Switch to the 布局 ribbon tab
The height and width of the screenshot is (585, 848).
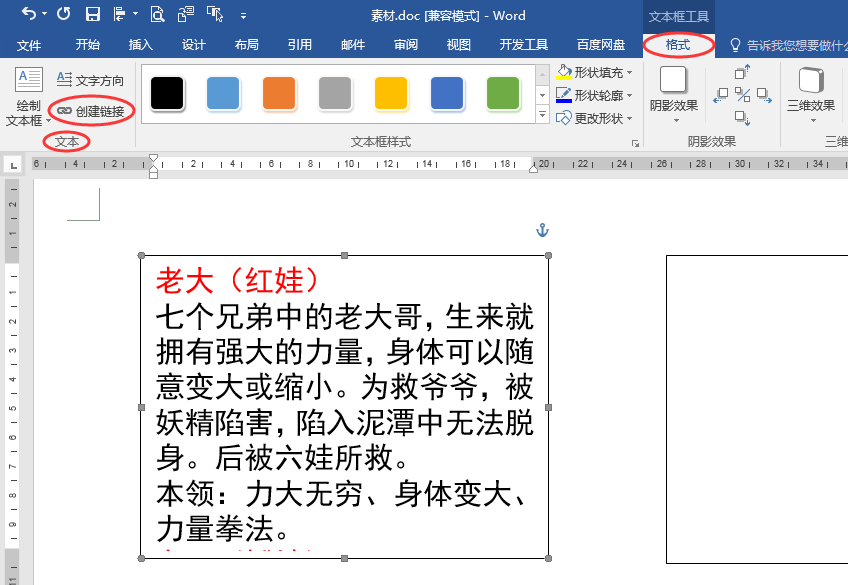point(247,45)
